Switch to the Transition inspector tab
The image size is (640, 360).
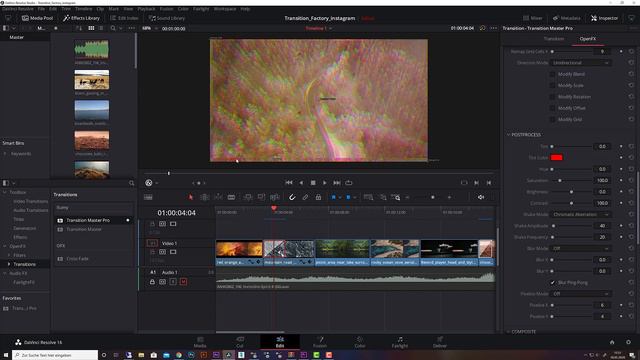pos(553,39)
